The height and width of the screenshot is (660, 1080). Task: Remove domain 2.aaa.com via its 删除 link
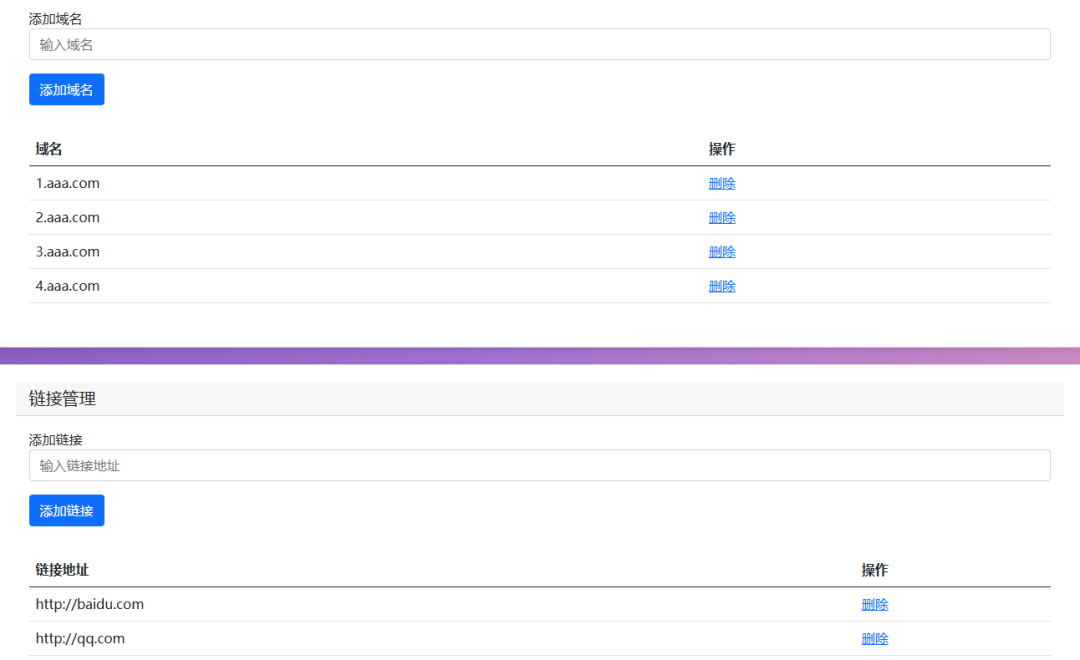point(722,218)
